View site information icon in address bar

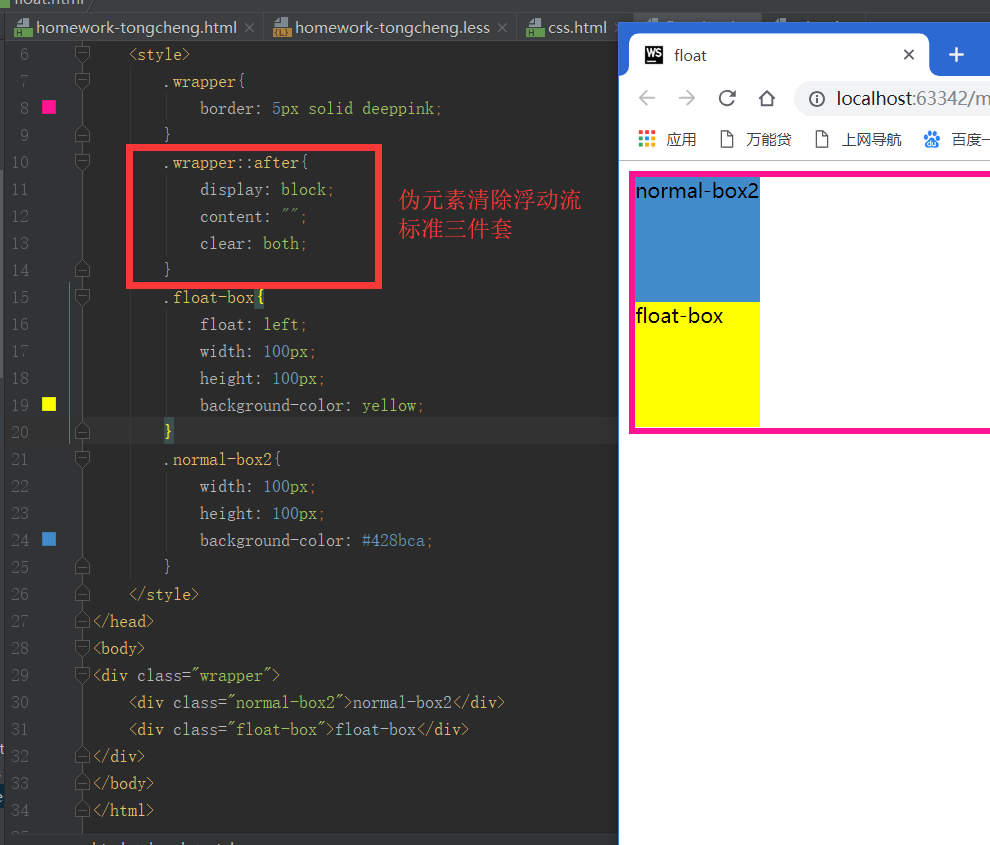[x=816, y=99]
